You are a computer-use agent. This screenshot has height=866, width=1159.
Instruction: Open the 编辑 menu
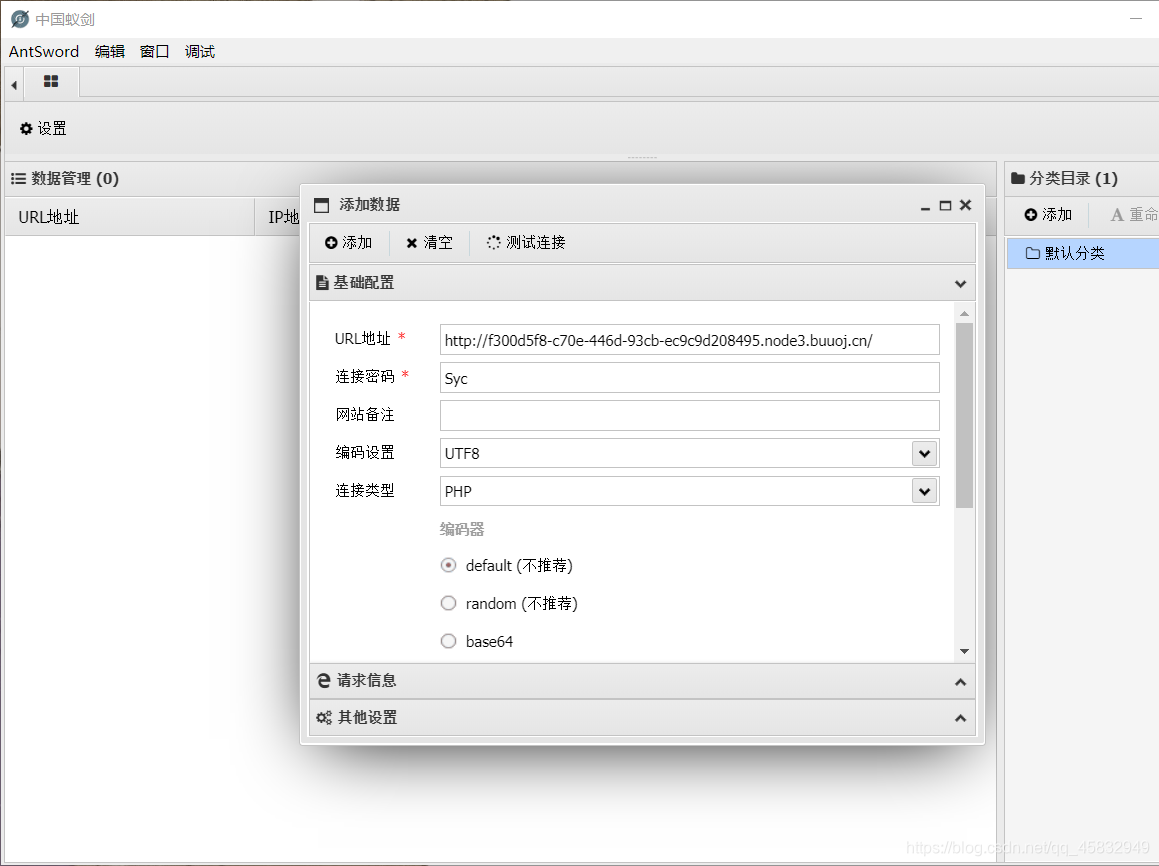pyautogui.click(x=109, y=52)
